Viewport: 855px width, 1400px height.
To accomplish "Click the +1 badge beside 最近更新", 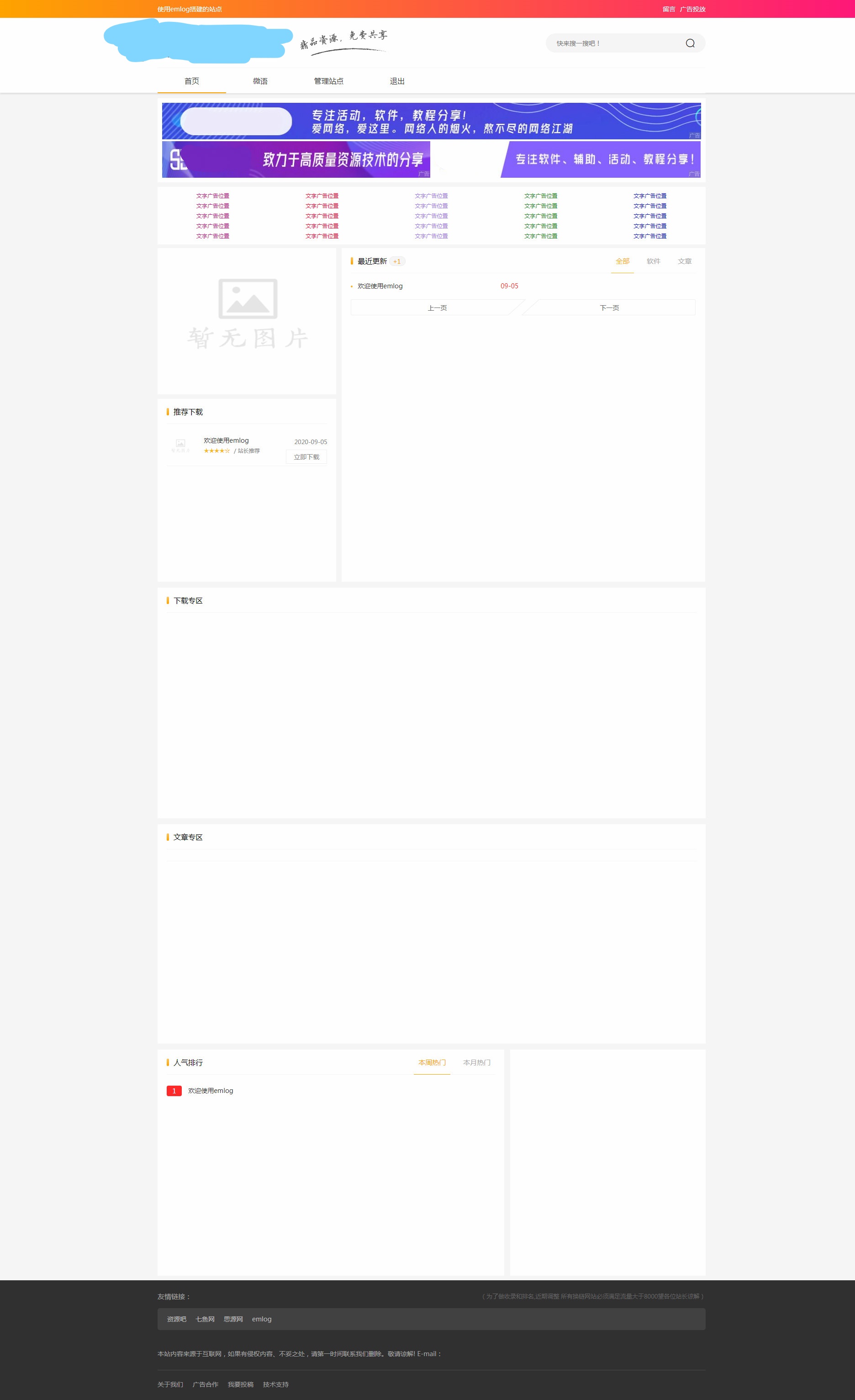I will pos(396,261).
